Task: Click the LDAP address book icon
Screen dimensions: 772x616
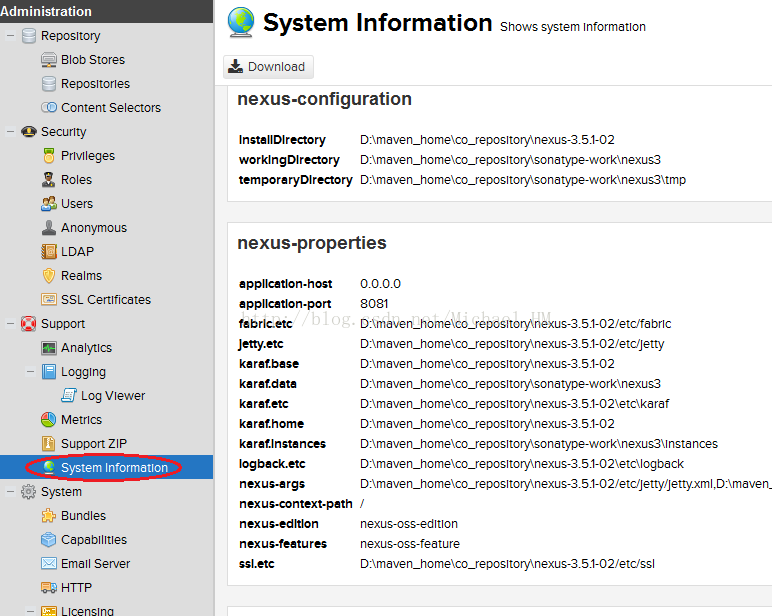Action: (49, 252)
